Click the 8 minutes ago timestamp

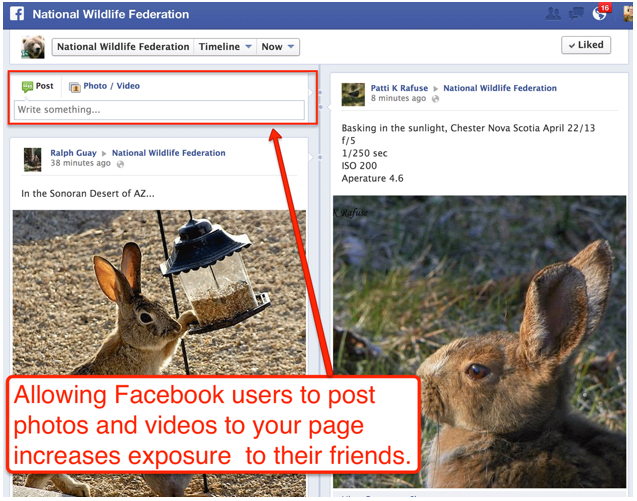398,98
